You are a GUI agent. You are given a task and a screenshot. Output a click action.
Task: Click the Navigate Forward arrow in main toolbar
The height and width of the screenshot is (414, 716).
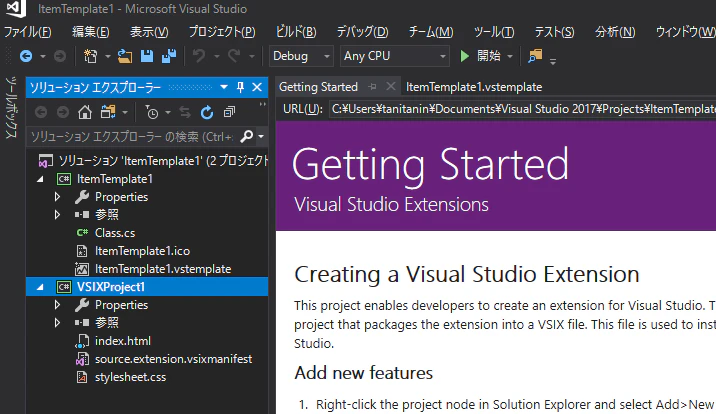pyautogui.click(x=60, y=56)
